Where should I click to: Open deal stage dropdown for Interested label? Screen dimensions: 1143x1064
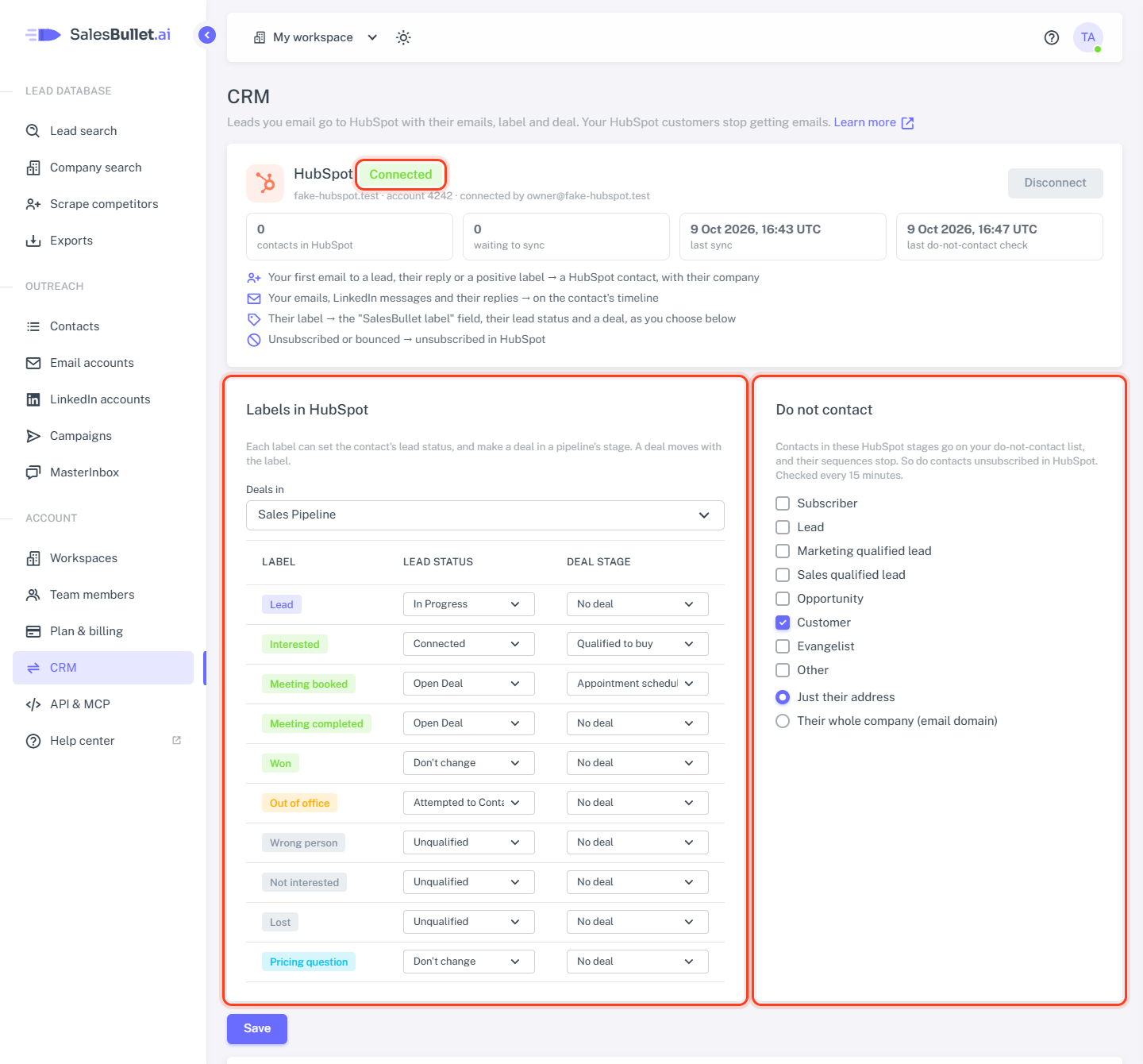pyautogui.click(x=637, y=644)
